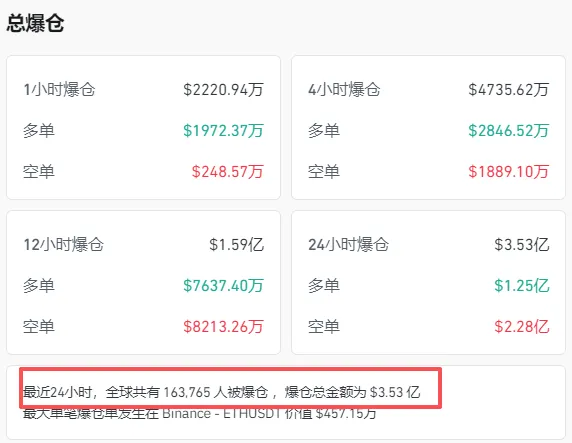Click 空单 label in 1小时爆仓 card
Image resolution: width=572 pixels, height=443 pixels.
click(39, 172)
